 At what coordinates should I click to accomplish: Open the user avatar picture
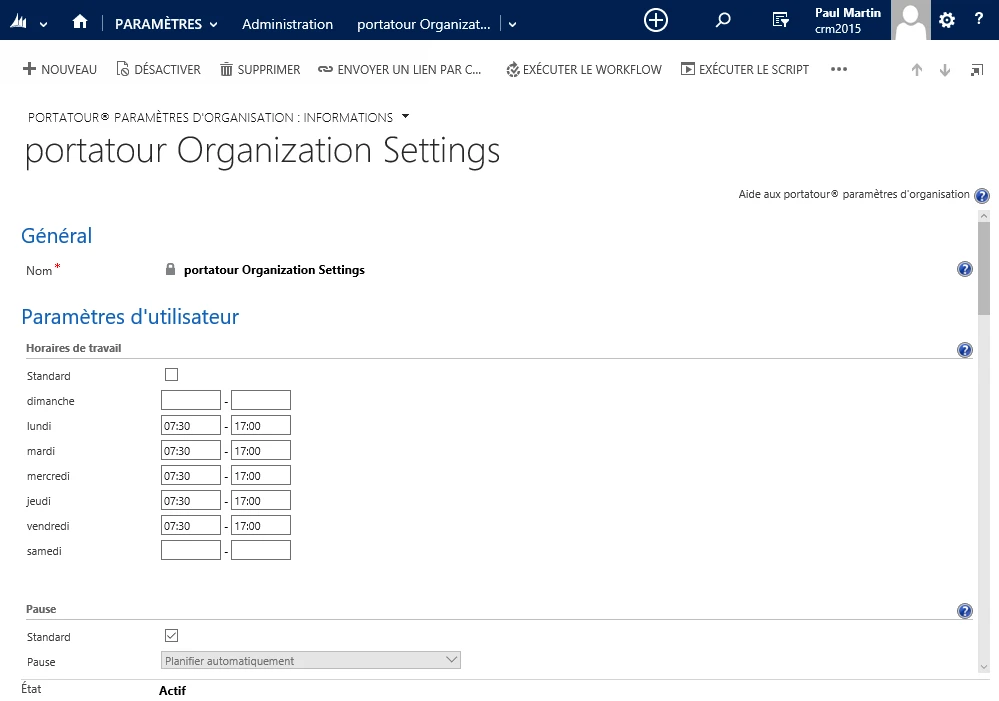pyautogui.click(x=910, y=20)
